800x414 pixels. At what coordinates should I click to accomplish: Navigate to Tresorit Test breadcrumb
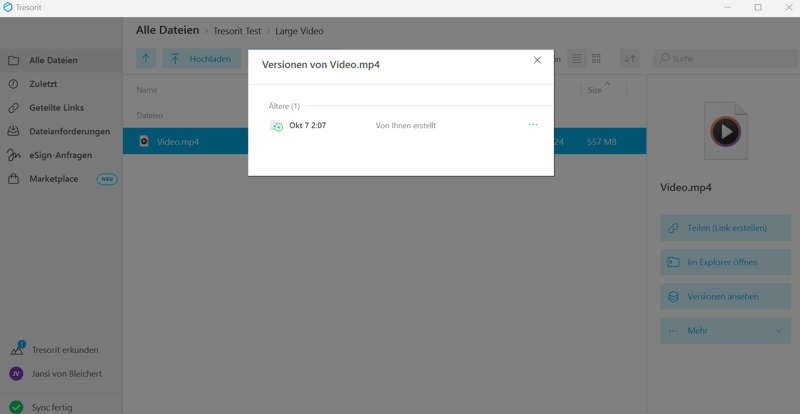click(237, 31)
